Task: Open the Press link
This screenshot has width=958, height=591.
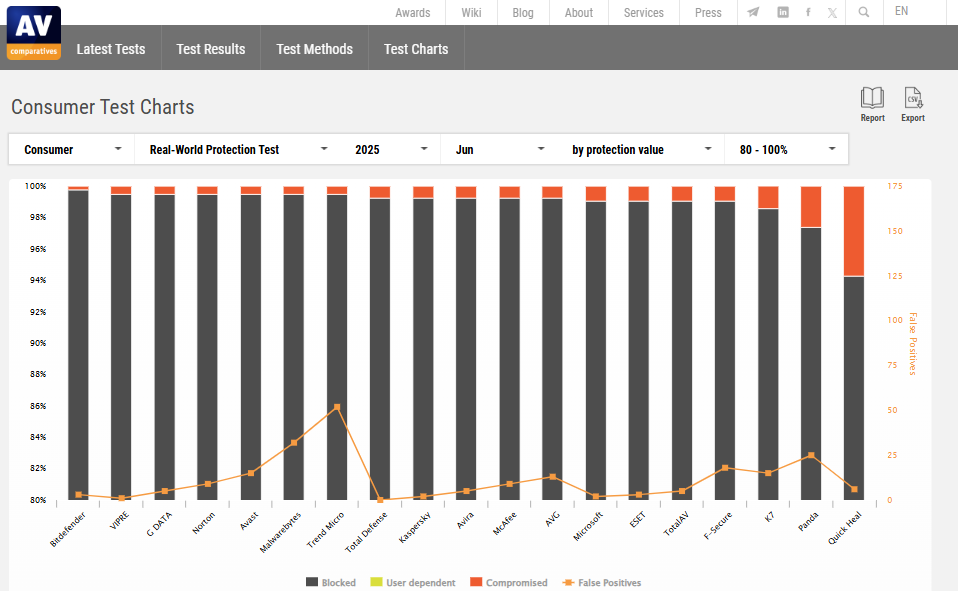Action: coord(708,12)
